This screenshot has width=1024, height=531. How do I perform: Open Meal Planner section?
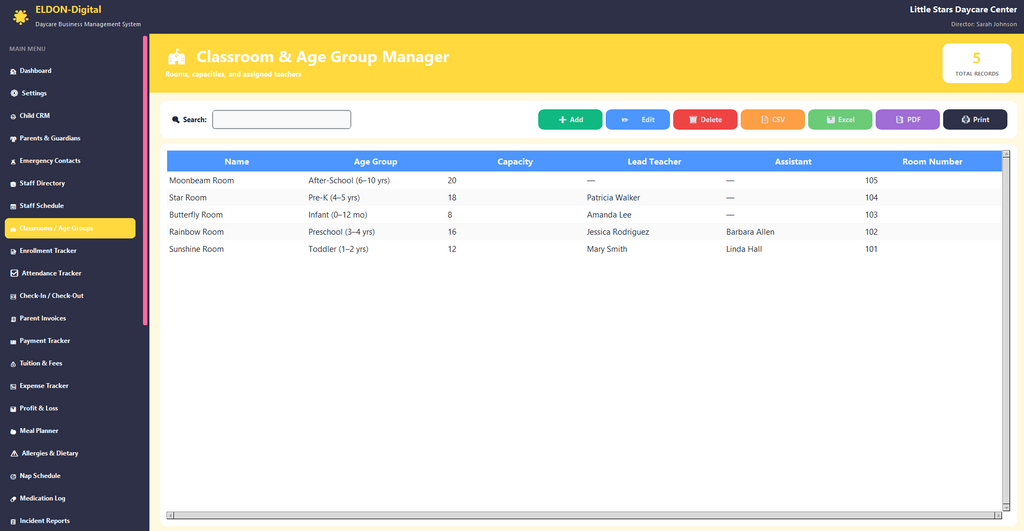(x=70, y=431)
